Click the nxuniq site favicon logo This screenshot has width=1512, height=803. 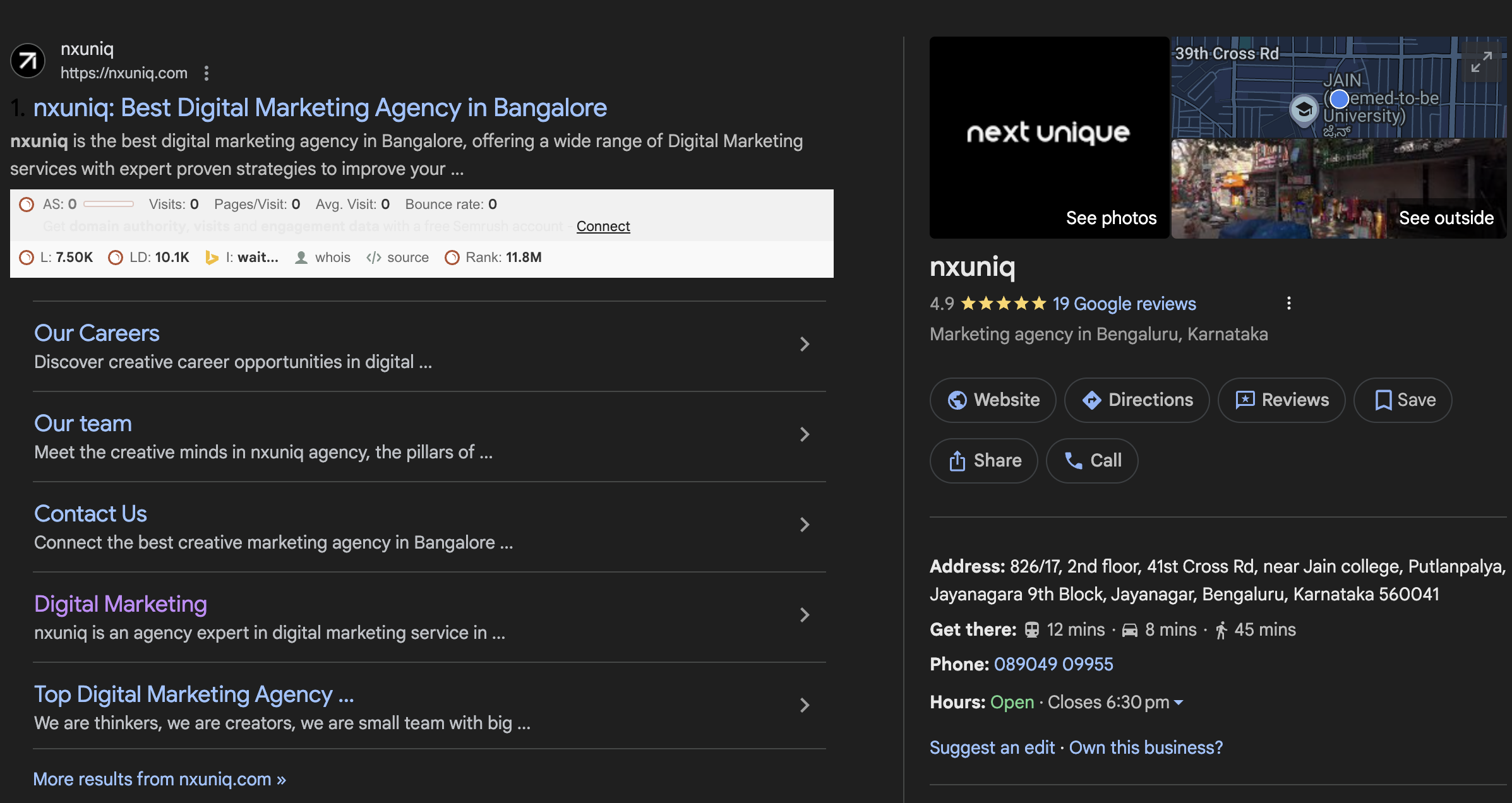[27, 61]
